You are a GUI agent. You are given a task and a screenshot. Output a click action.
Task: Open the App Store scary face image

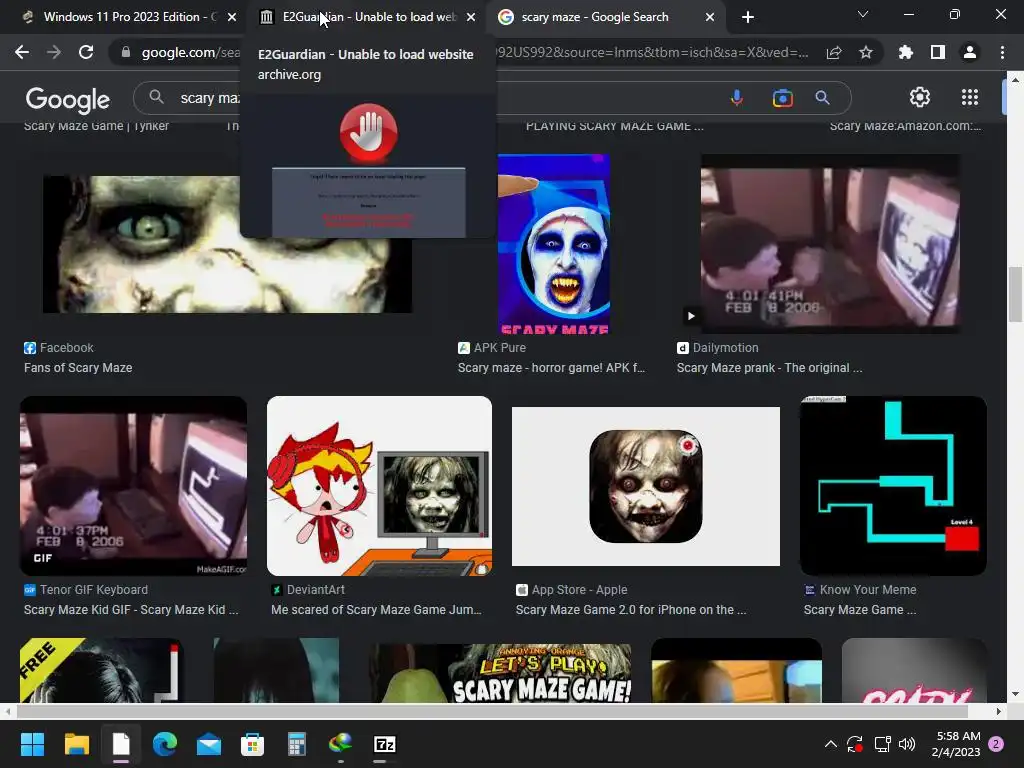click(x=646, y=487)
